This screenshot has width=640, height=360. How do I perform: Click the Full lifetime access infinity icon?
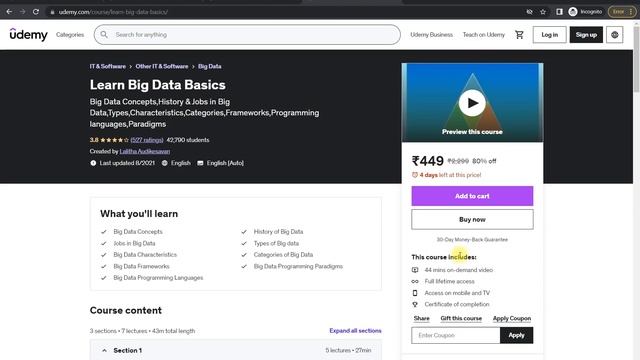pos(415,281)
